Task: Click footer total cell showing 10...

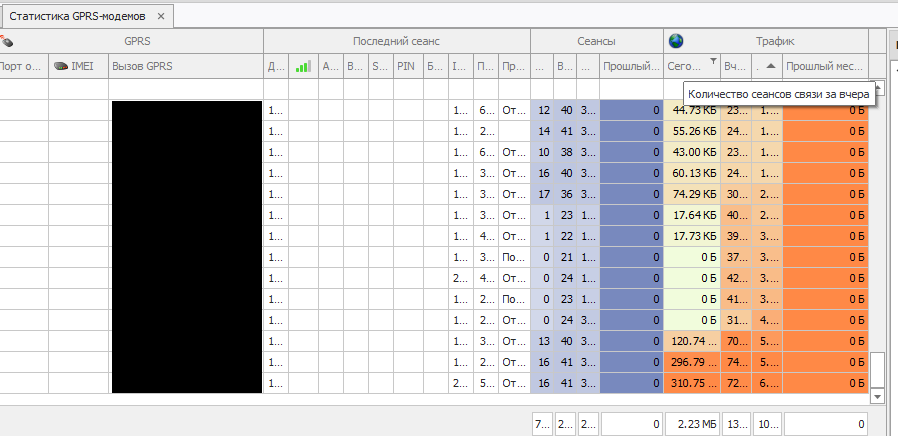Action: 767,424
